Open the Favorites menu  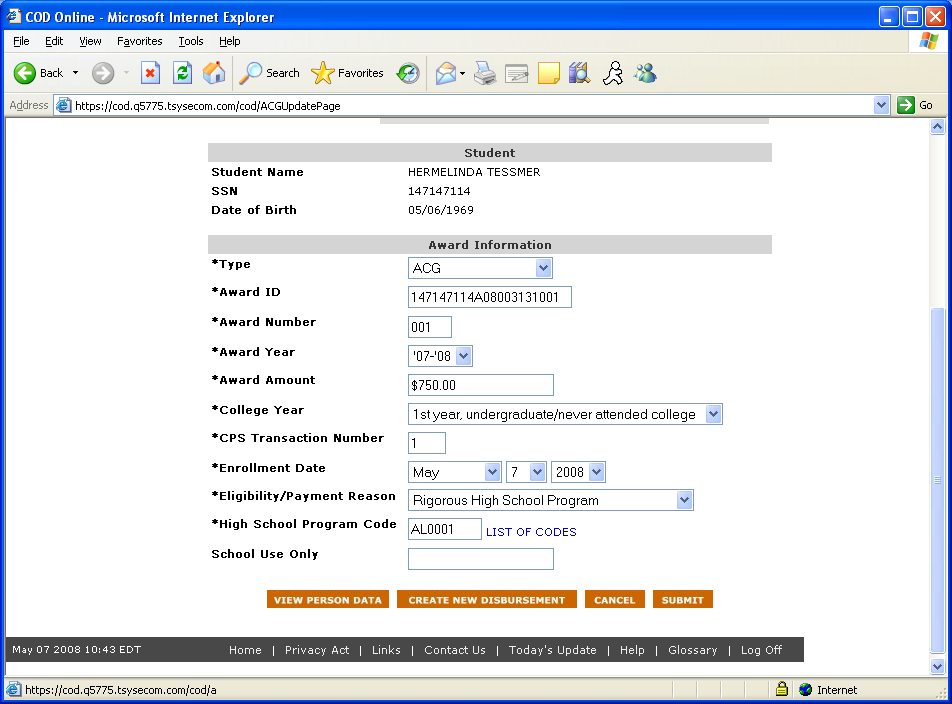point(140,41)
